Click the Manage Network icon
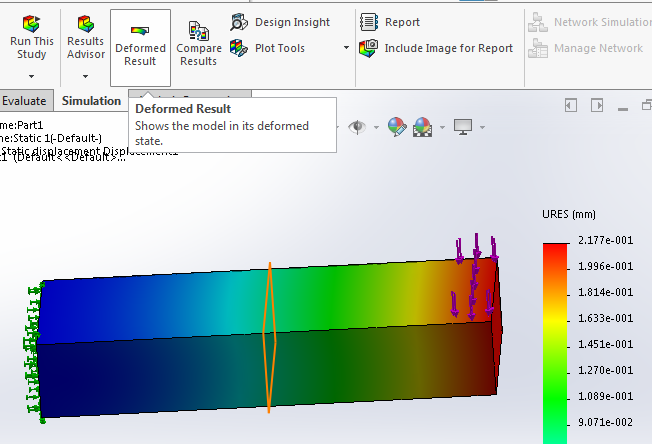Viewport: 652px width, 444px height. [x=538, y=48]
